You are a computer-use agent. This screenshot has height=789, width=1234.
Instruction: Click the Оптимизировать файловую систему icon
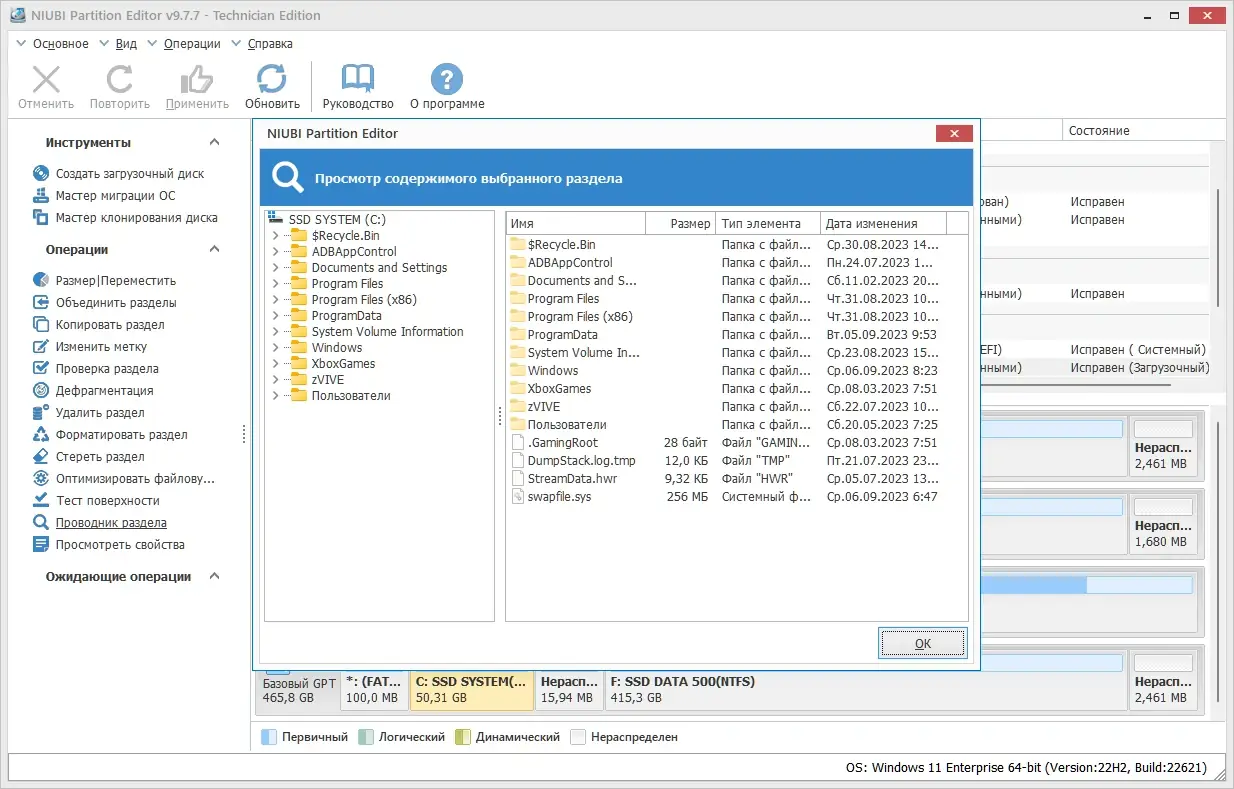tap(41, 478)
